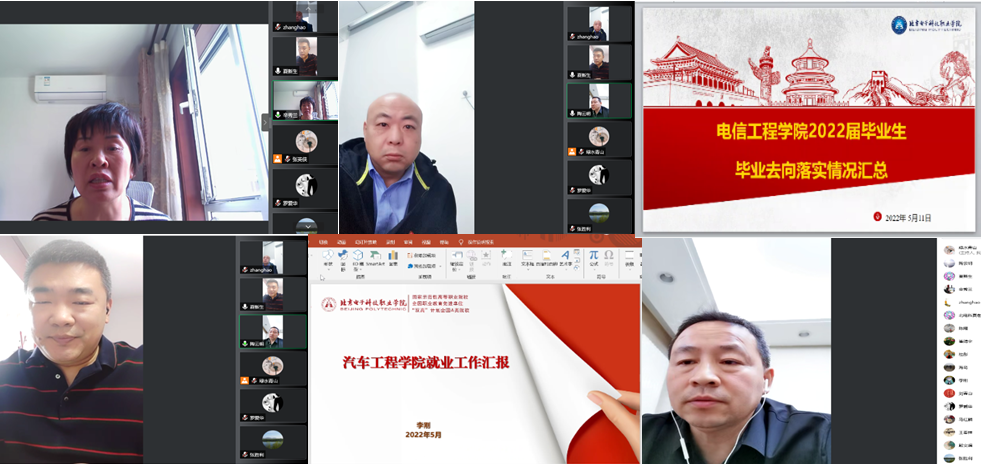Click down arrow under thumbnails beside woman's video
Screen dimensions: 981x464
306,225
